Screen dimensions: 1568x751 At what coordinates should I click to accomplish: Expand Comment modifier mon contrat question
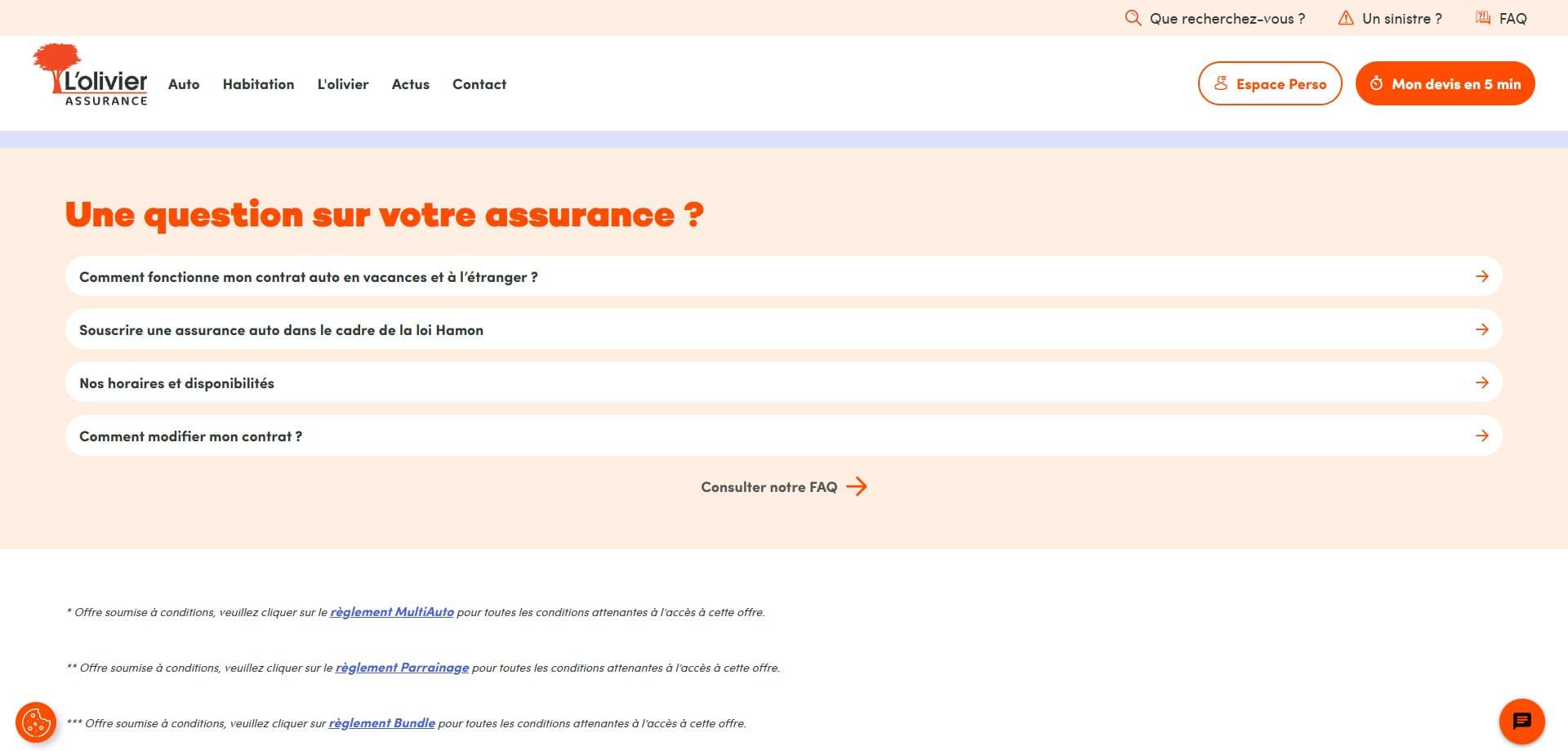pyautogui.click(x=784, y=436)
